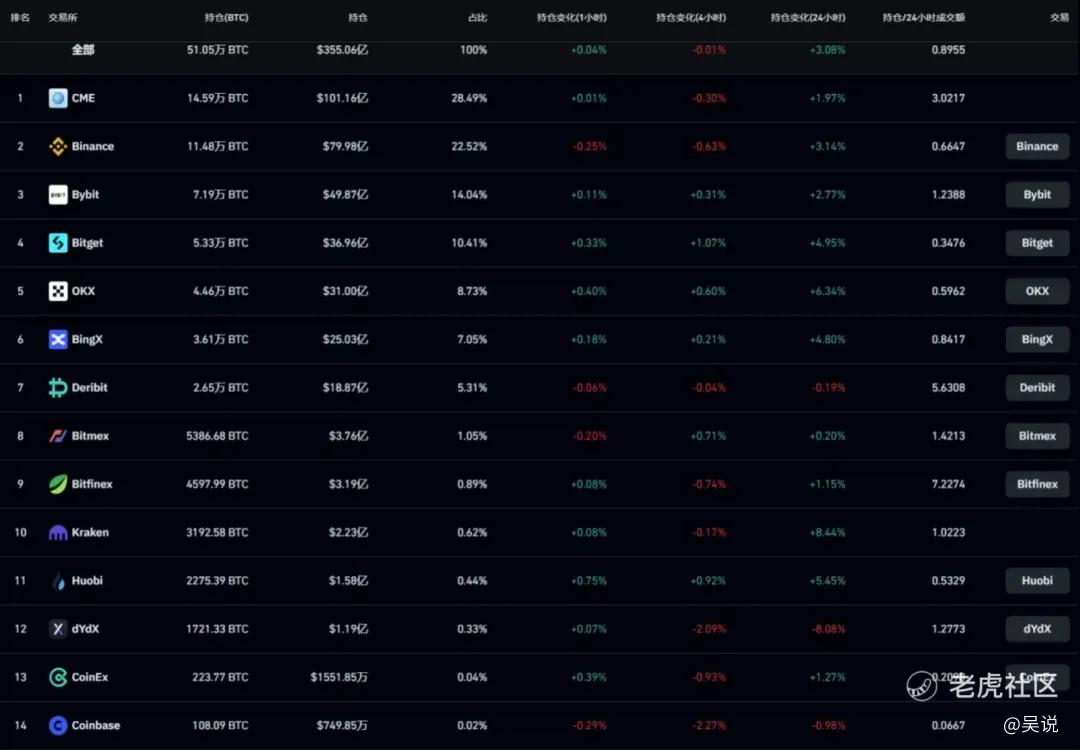Click the Coinbase logo icon
The image size is (1080, 750).
coord(58,726)
